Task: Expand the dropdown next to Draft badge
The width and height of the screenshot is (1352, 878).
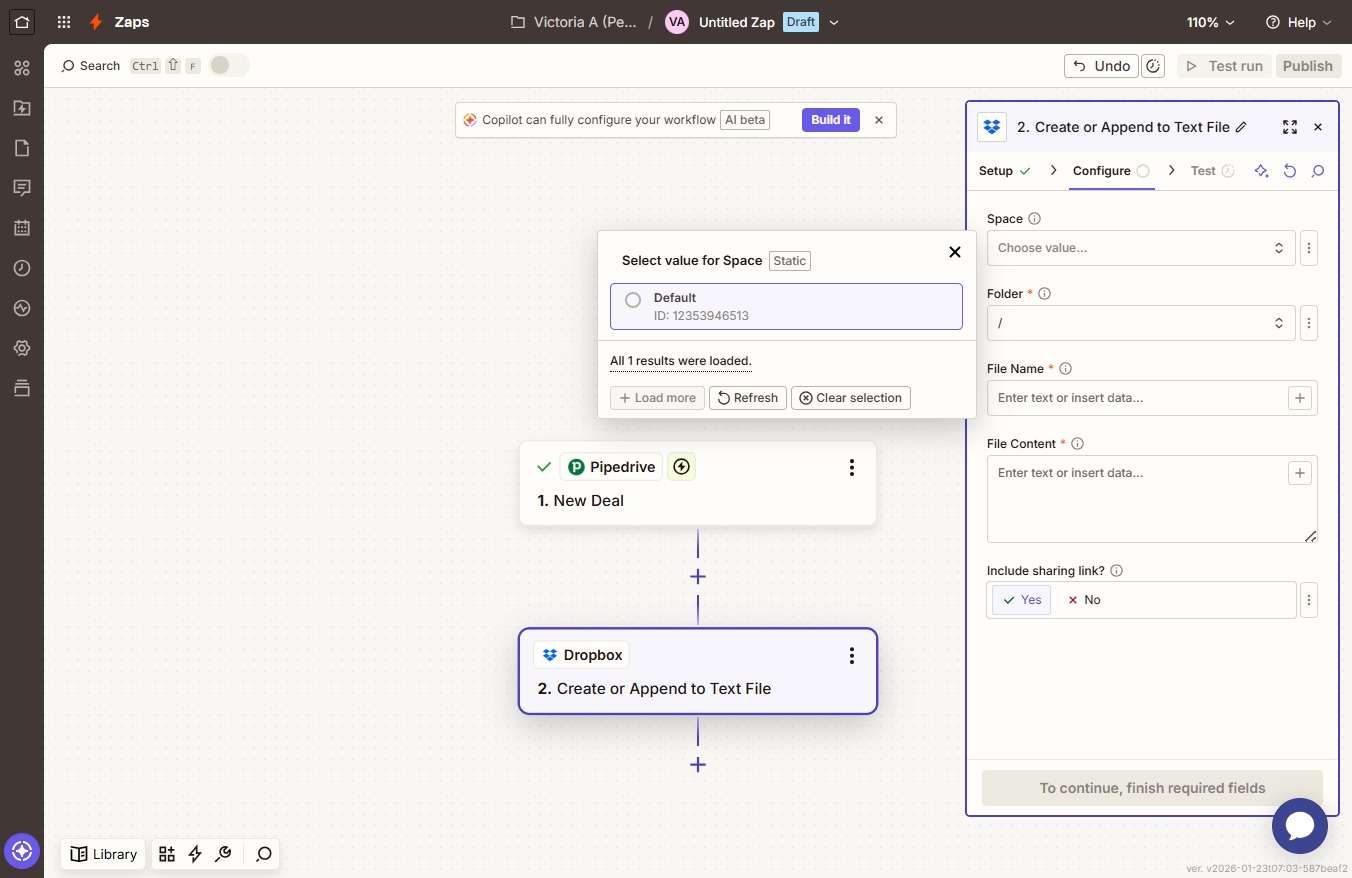Action: (x=835, y=22)
